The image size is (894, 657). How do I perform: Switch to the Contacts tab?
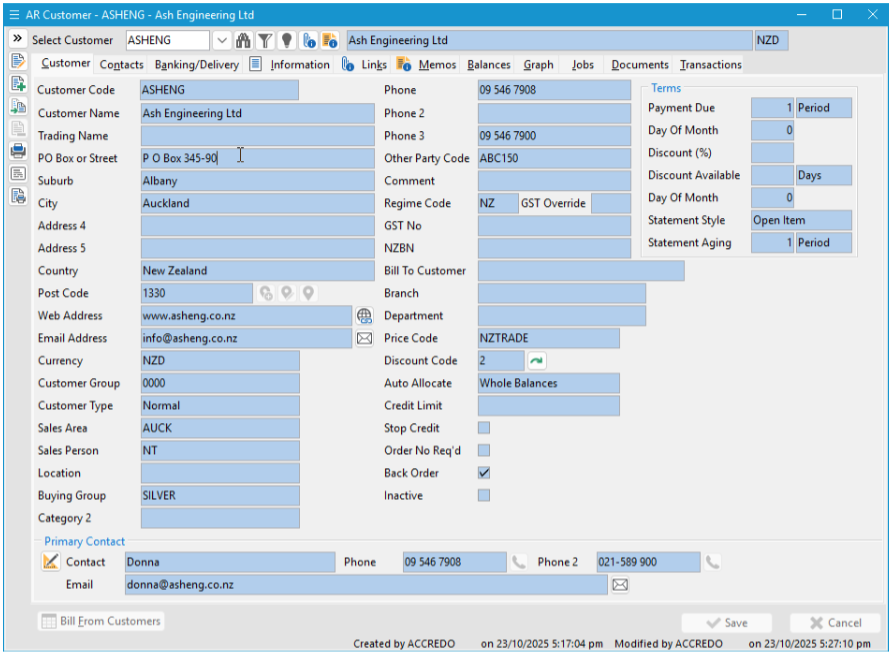(x=121, y=64)
